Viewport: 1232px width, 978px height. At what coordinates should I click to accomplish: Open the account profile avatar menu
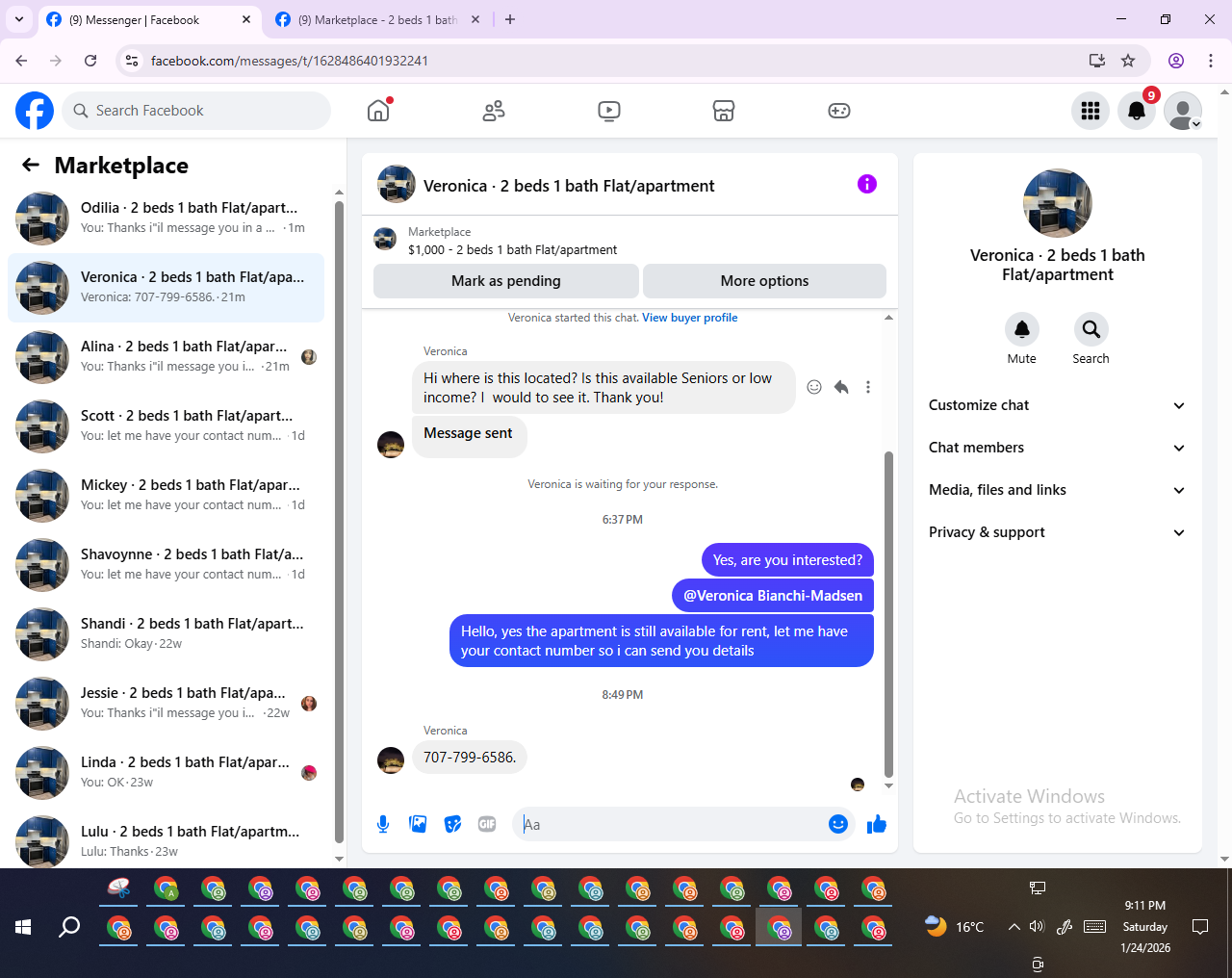tap(1183, 111)
